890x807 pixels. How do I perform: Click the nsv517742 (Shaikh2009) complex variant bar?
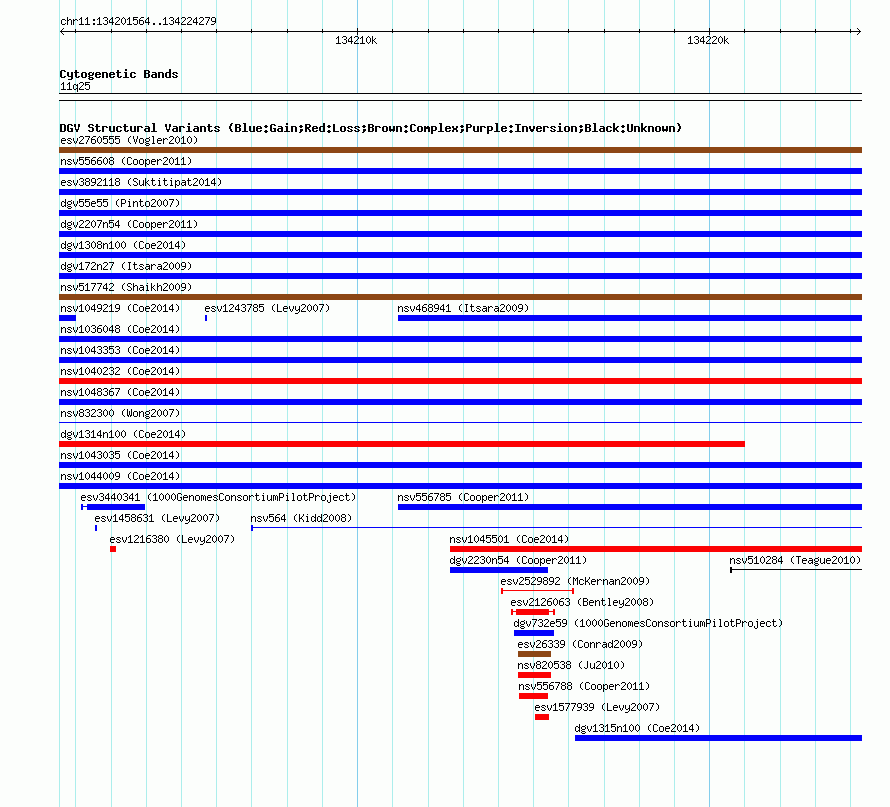click(x=460, y=297)
